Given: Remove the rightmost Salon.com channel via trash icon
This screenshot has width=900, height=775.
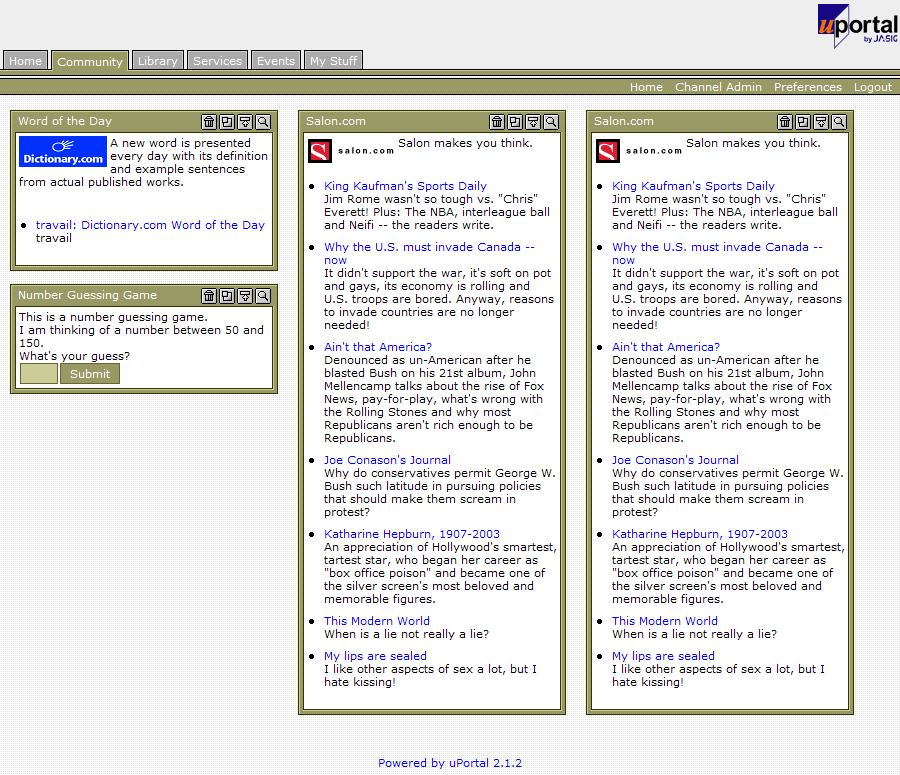Looking at the screenshot, I should tap(785, 122).
